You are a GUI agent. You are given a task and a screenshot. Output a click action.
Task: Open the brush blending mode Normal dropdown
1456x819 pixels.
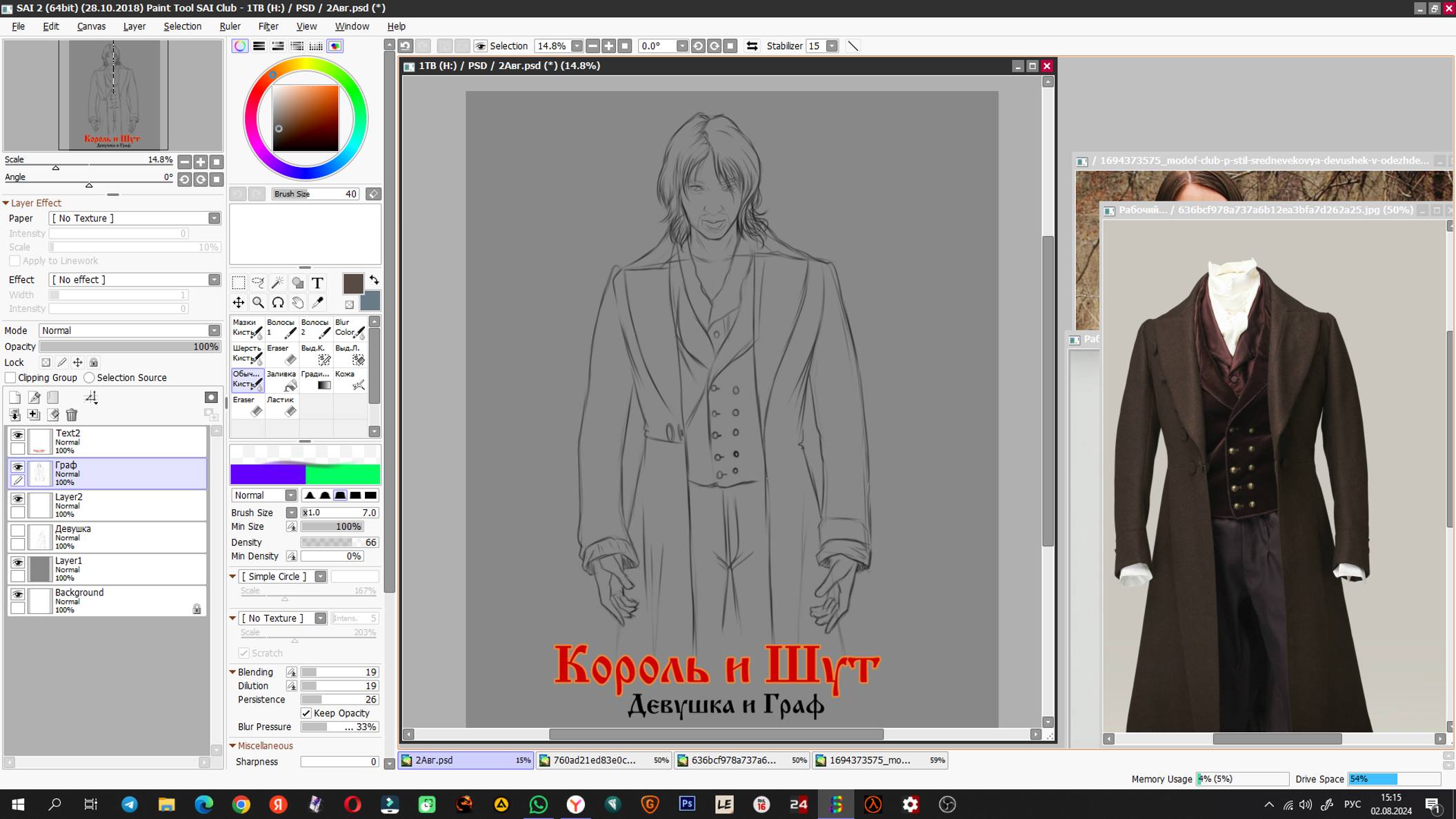(x=291, y=495)
